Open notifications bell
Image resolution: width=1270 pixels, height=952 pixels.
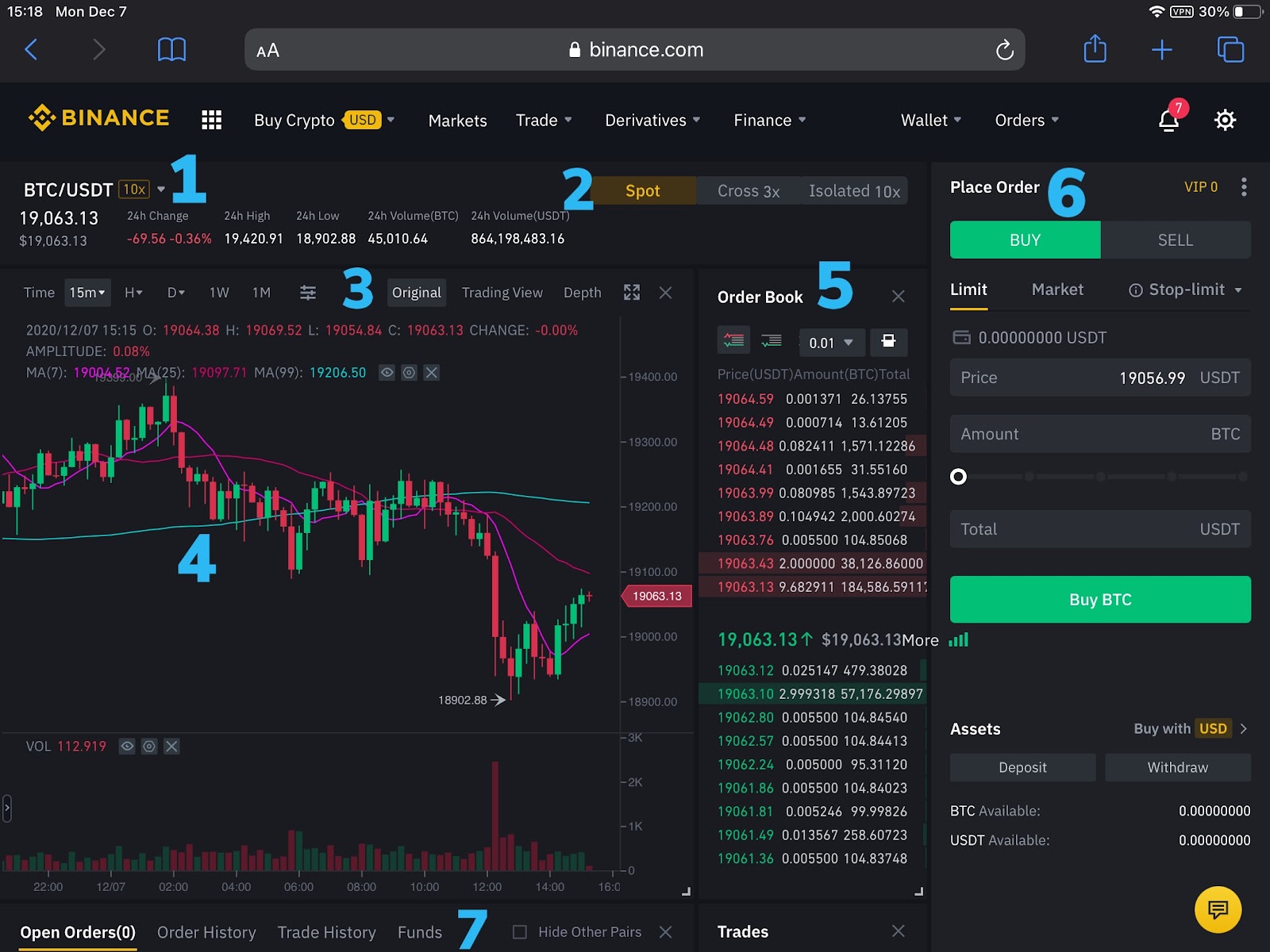coord(1169,120)
